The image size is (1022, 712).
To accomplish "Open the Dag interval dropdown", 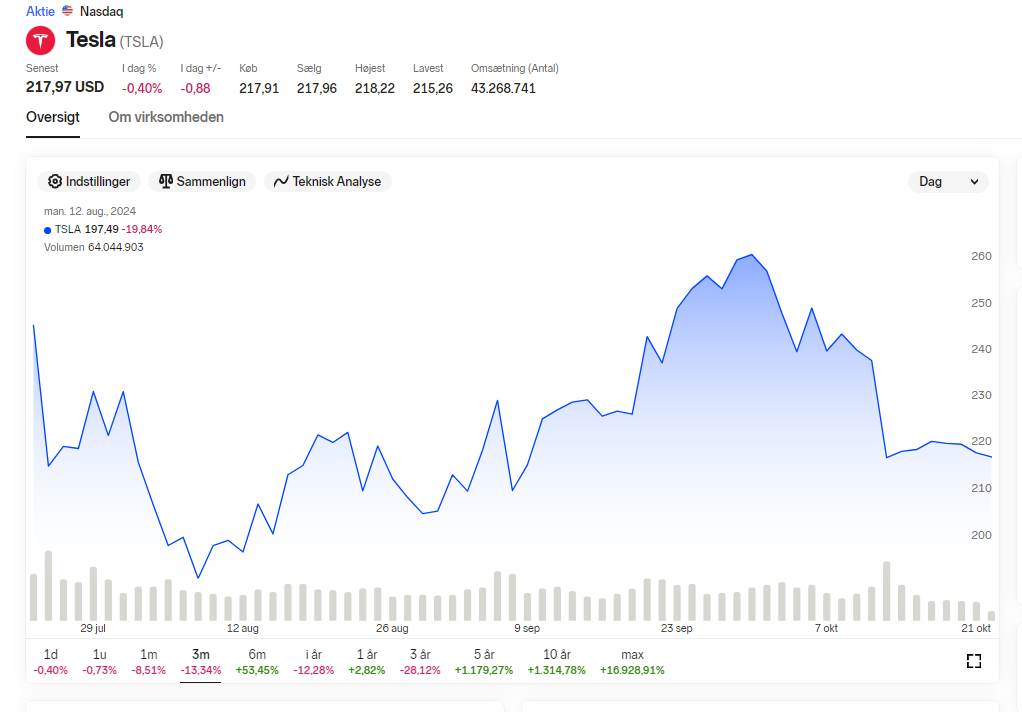I will 948,181.
